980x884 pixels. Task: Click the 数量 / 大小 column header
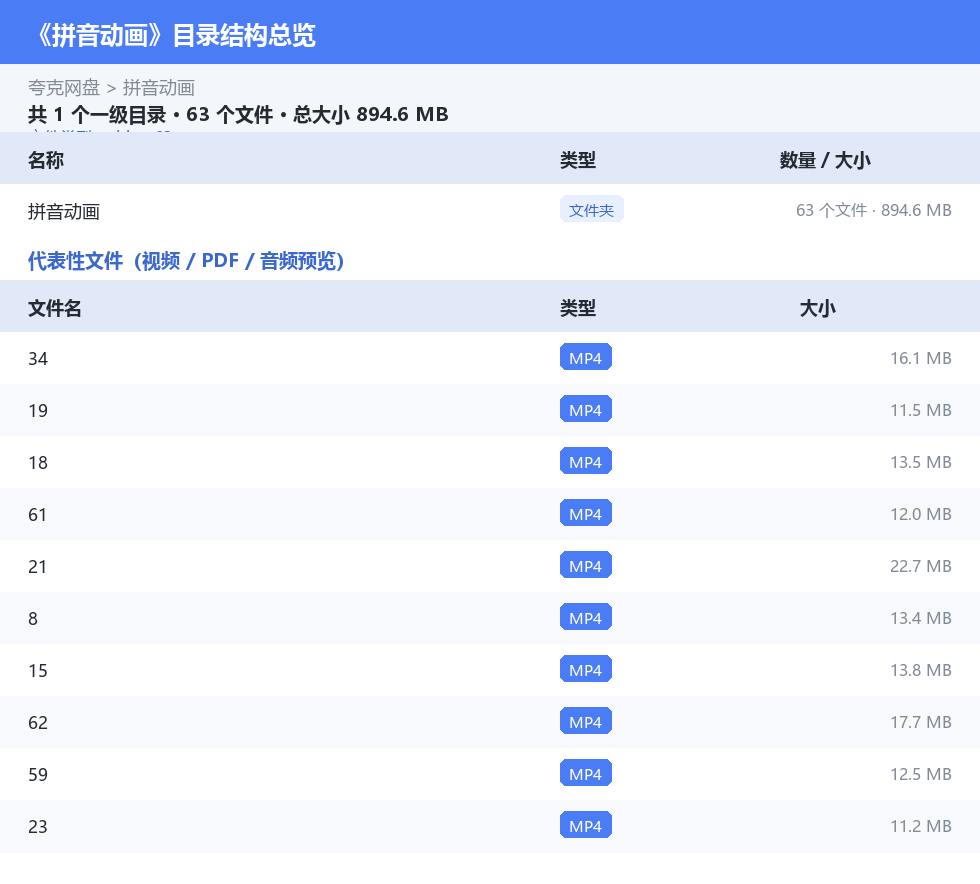point(825,160)
